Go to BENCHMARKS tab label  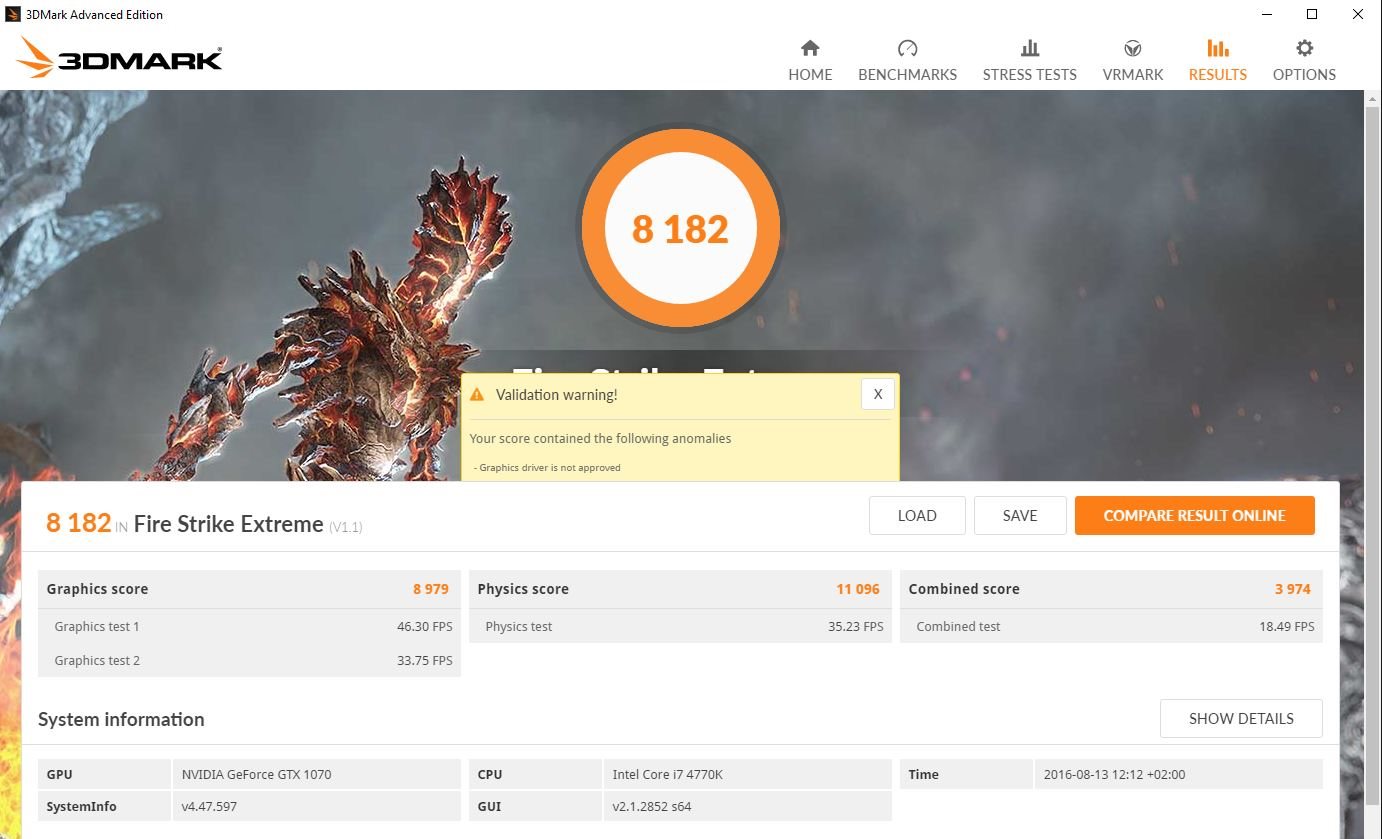click(907, 75)
